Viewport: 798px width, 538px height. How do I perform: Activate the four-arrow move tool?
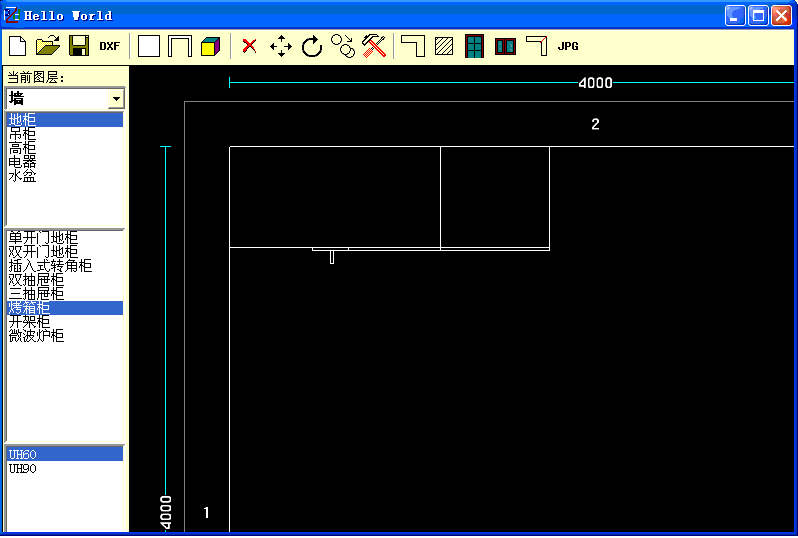click(x=281, y=46)
